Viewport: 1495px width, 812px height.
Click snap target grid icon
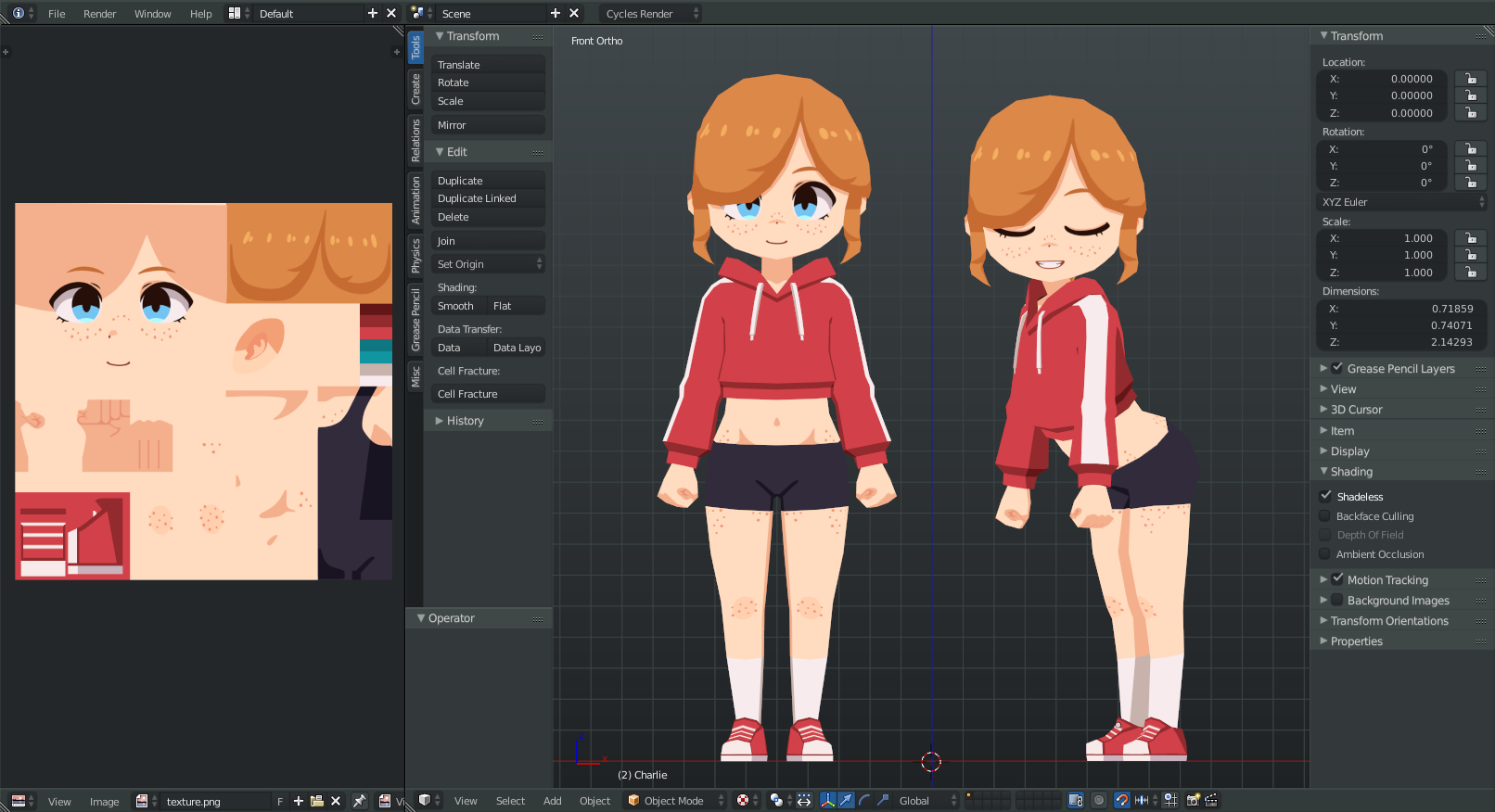point(1170,800)
